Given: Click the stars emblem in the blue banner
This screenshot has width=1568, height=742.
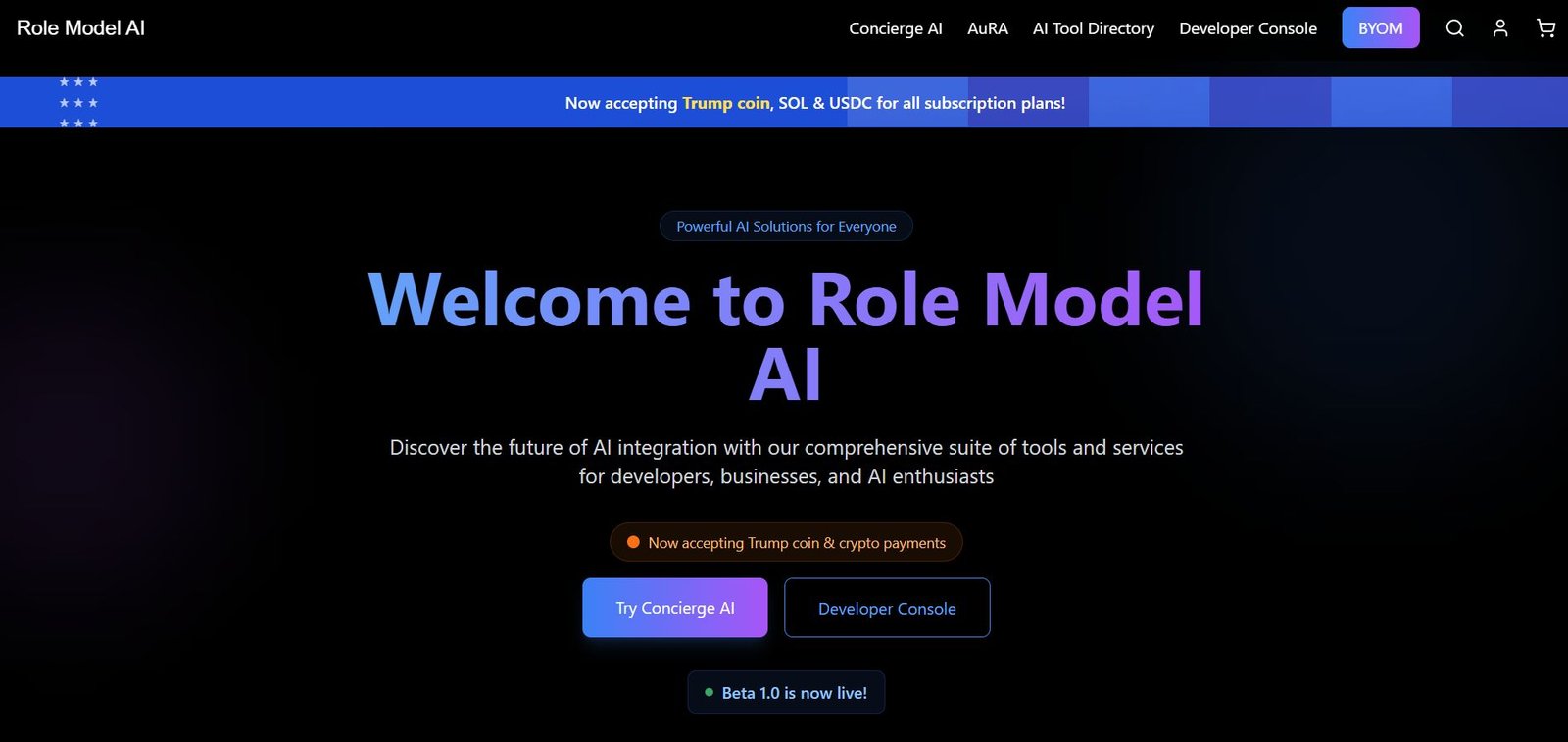Looking at the screenshot, I should (x=78, y=103).
